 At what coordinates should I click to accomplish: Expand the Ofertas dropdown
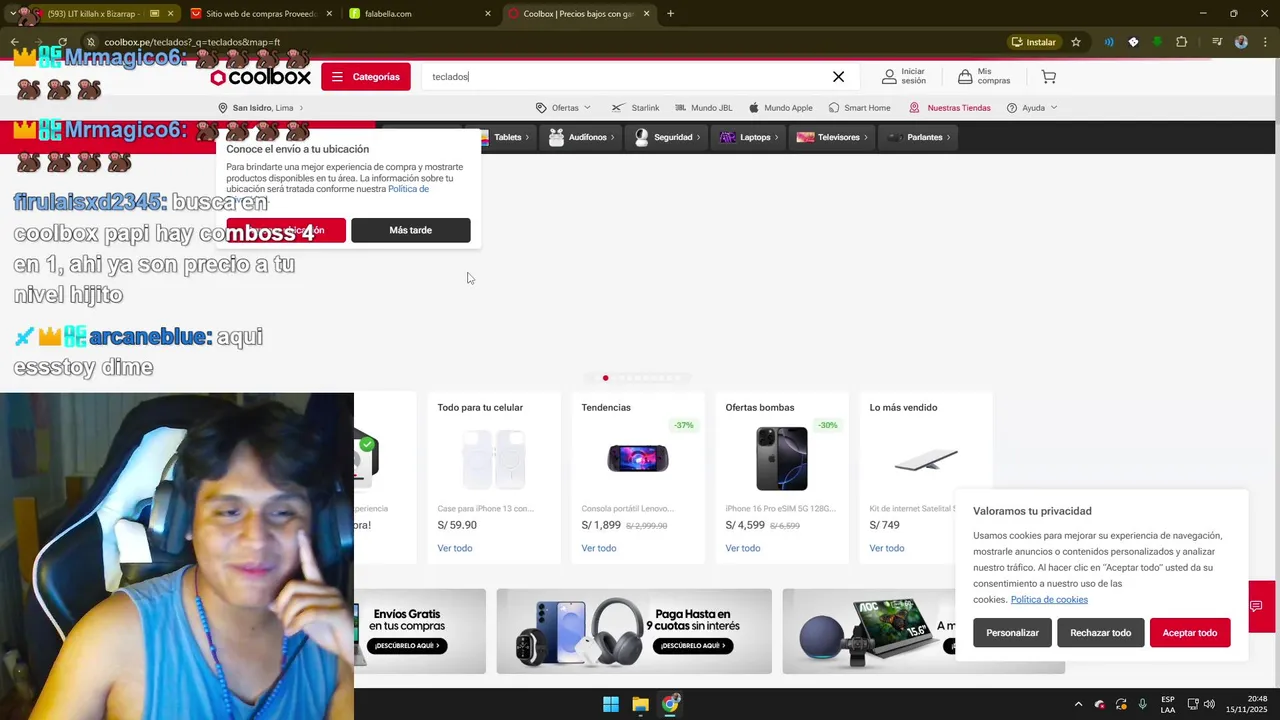pyautogui.click(x=563, y=108)
